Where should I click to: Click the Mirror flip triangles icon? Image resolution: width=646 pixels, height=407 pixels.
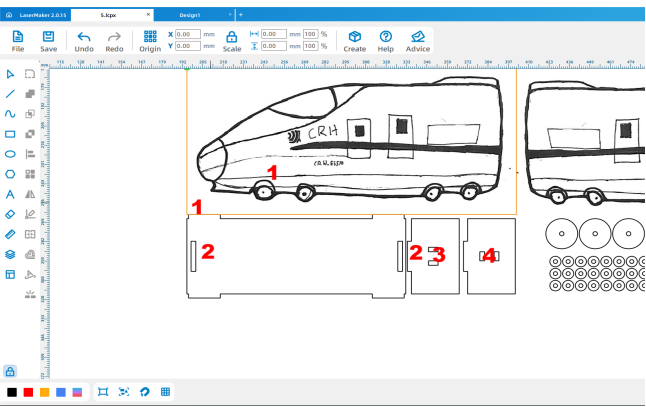(x=30, y=194)
